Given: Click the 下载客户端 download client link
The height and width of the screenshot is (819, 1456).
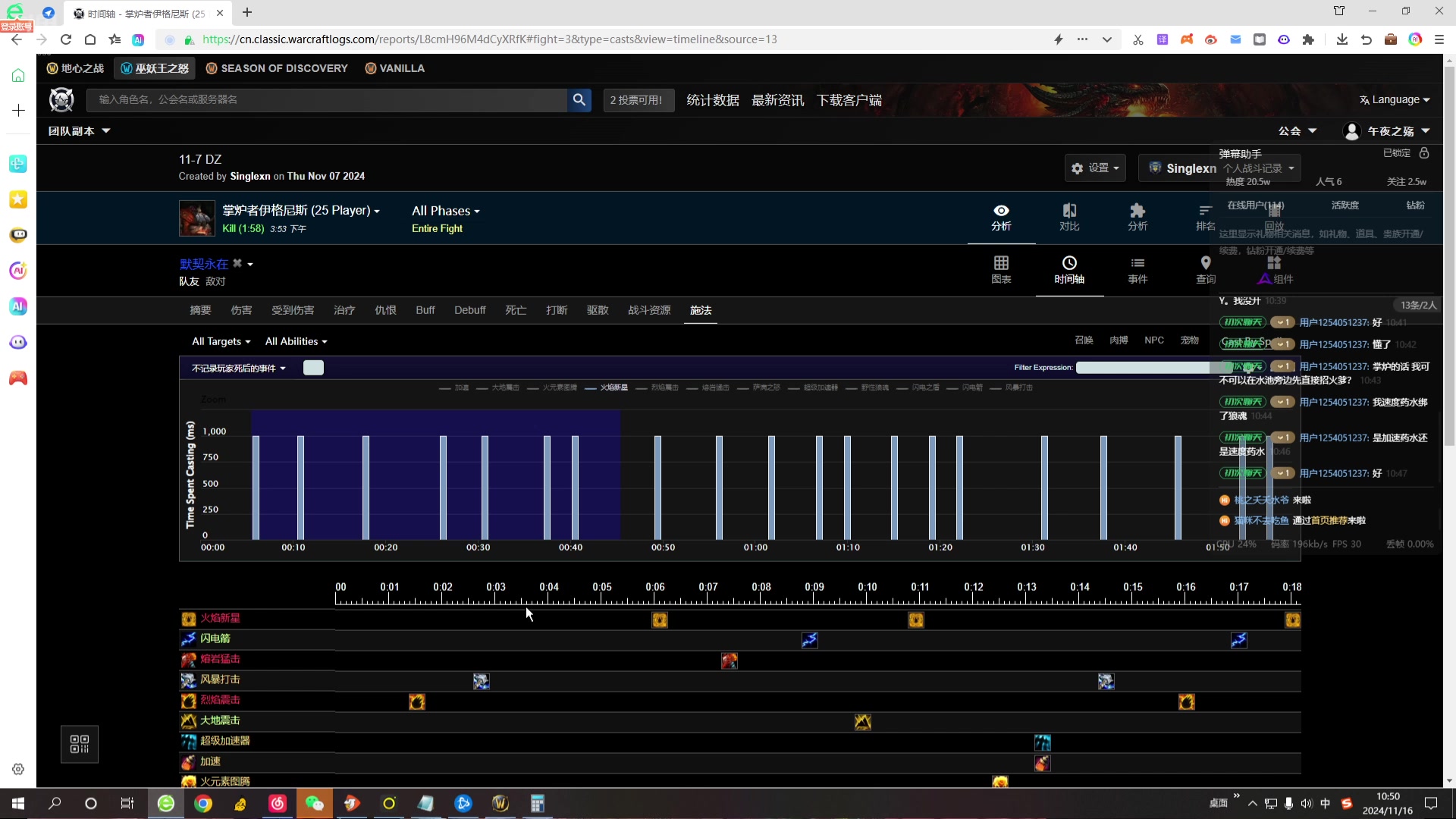Looking at the screenshot, I should coord(849,100).
